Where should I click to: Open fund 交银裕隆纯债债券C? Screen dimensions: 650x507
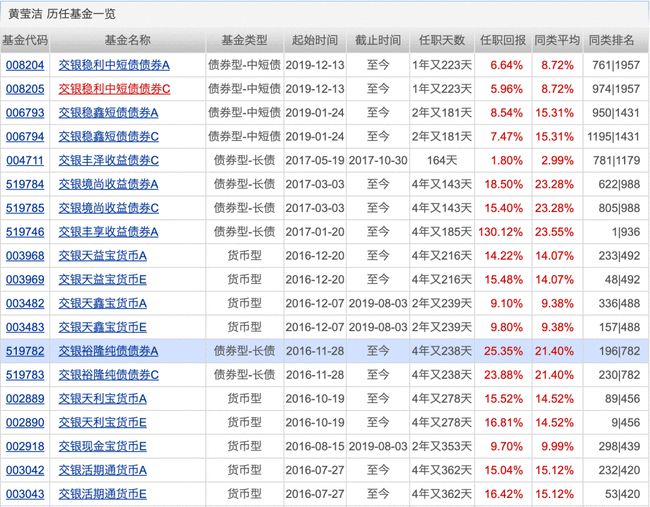click(x=108, y=375)
